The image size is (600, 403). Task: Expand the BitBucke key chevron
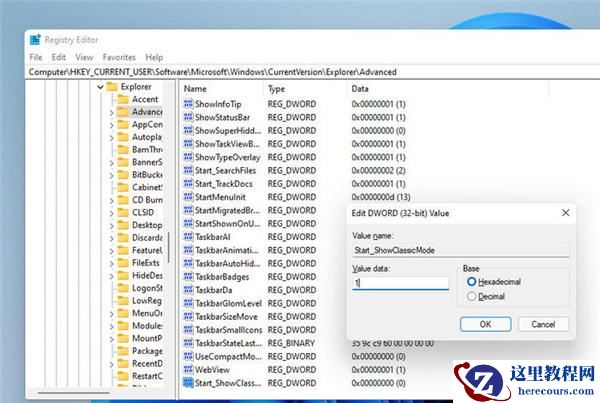(111, 176)
